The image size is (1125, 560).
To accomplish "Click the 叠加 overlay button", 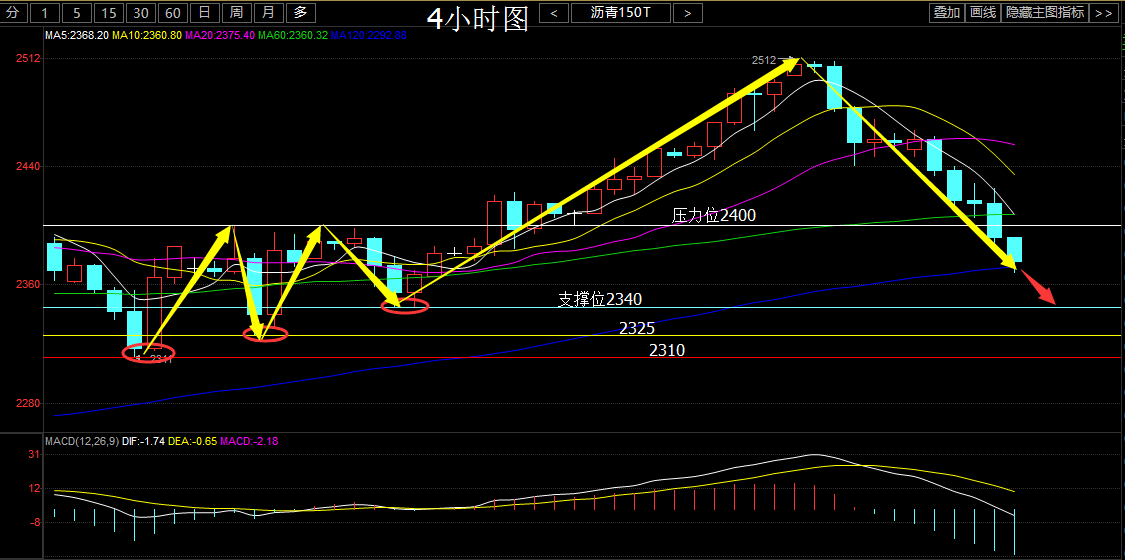I will 946,13.
